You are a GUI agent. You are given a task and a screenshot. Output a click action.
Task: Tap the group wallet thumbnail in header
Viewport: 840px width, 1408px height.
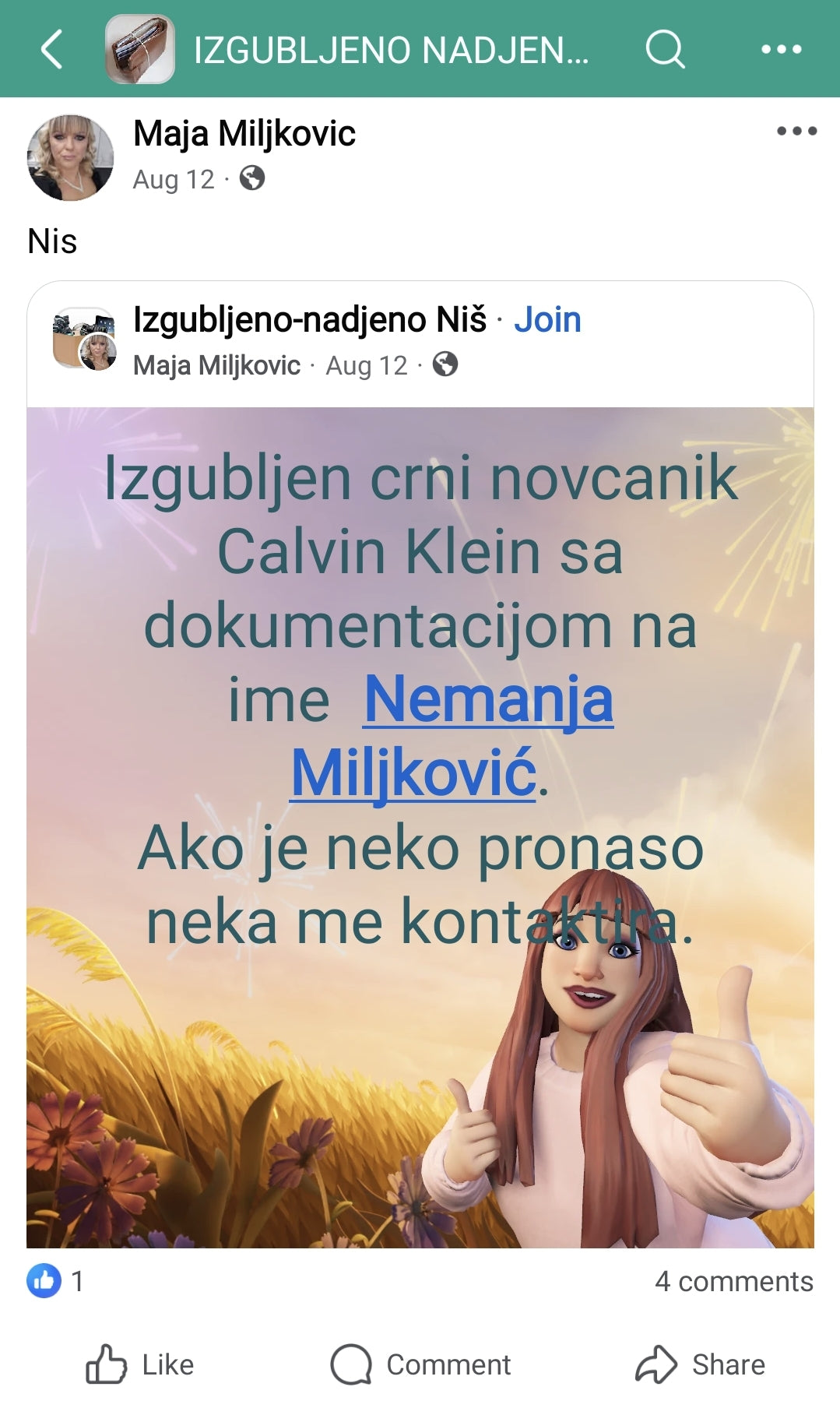coord(140,49)
